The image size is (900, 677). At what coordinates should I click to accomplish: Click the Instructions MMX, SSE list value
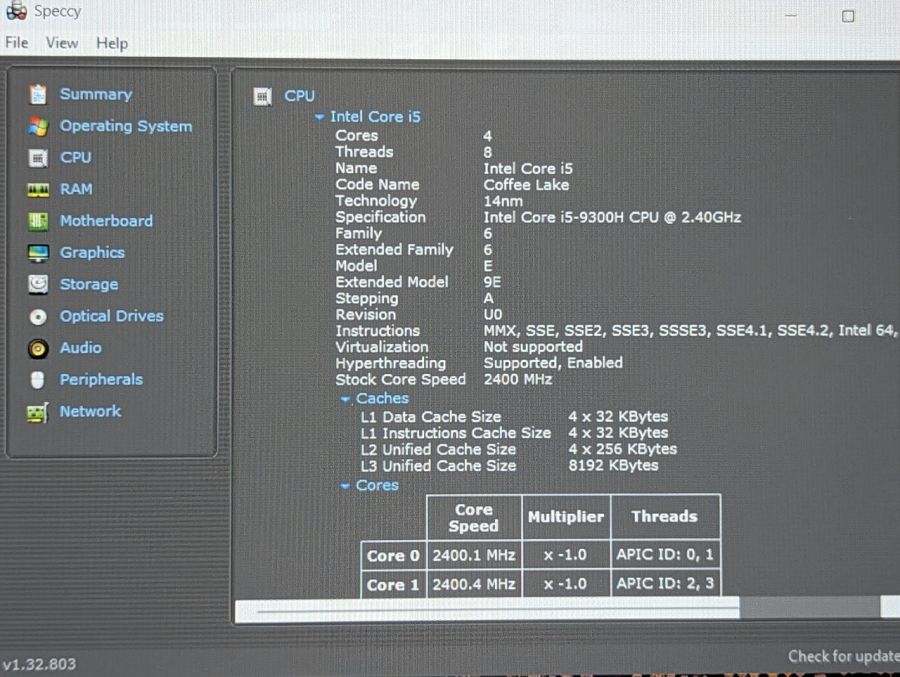(x=689, y=331)
